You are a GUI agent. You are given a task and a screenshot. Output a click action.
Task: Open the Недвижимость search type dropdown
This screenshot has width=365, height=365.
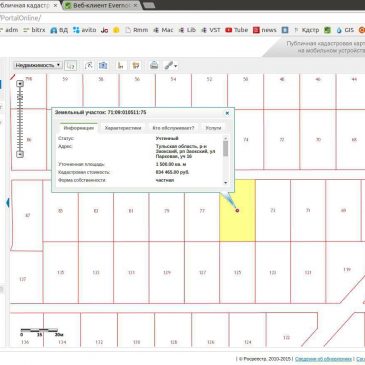point(37,65)
